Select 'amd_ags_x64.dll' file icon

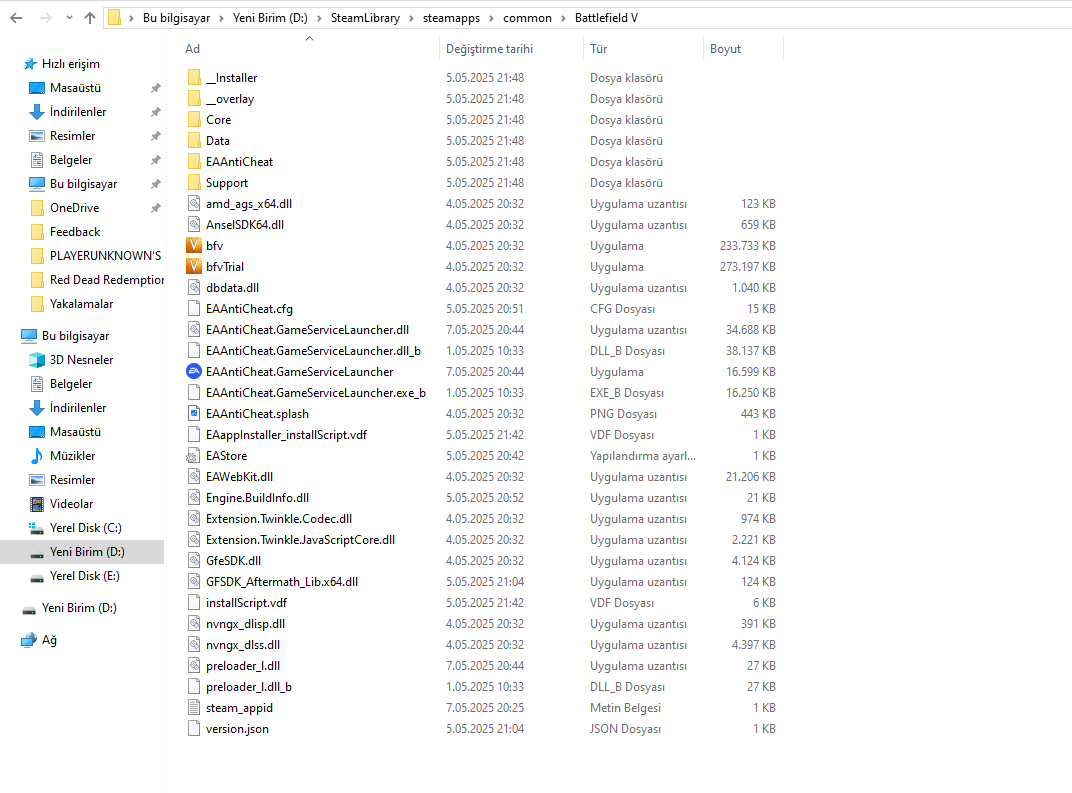point(194,204)
